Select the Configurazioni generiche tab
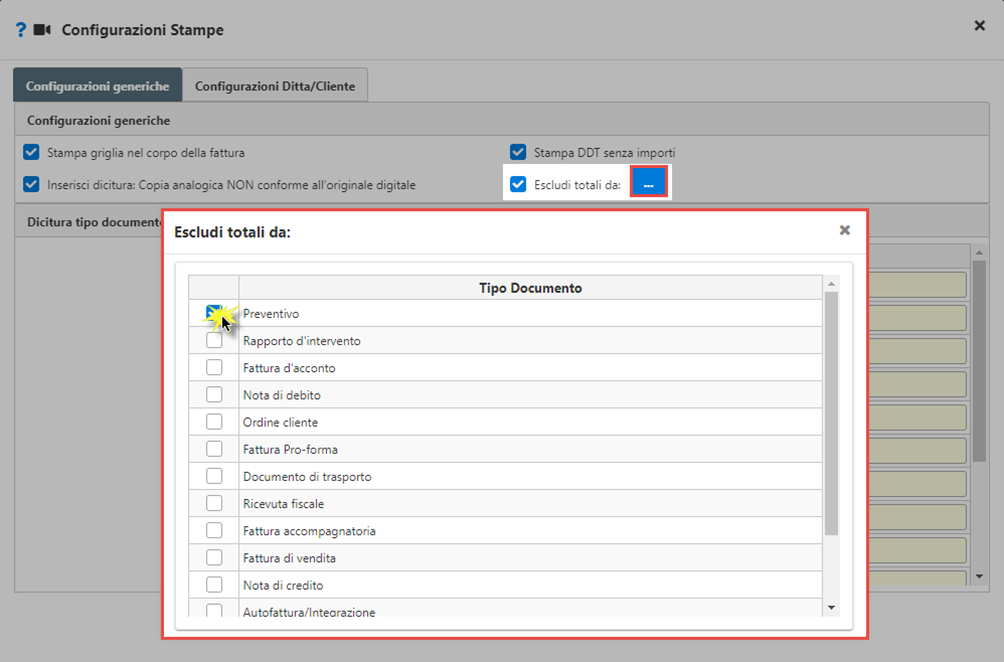Screen dimensions: 1004x662 point(97,86)
